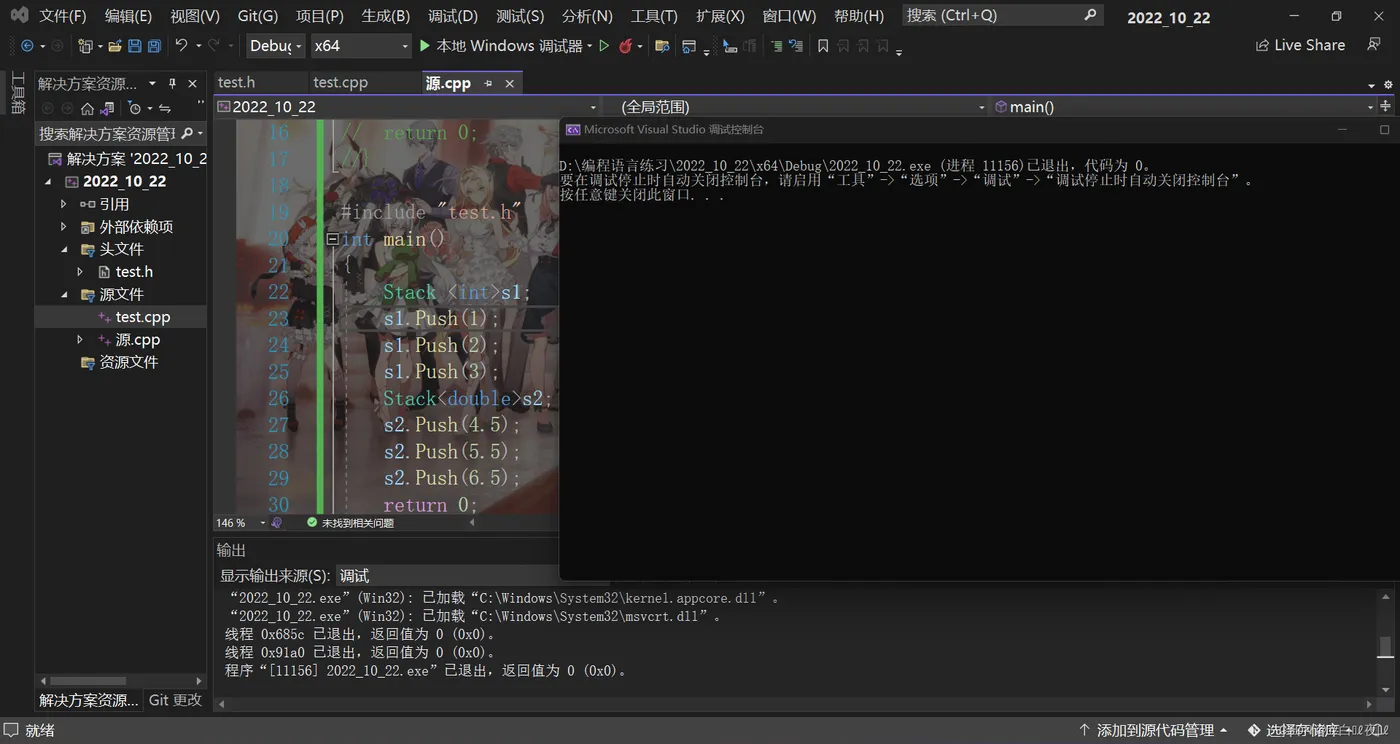This screenshot has height=744, width=1400.
Task: Click the status bar ready icon beside 就绪
Action: click(11, 731)
